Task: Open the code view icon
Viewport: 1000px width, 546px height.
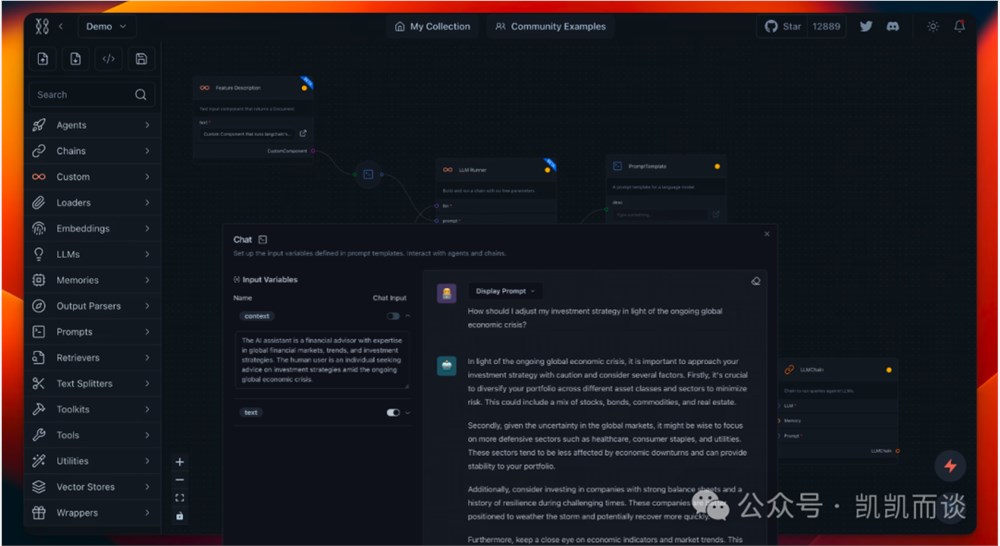Action: coord(108,59)
